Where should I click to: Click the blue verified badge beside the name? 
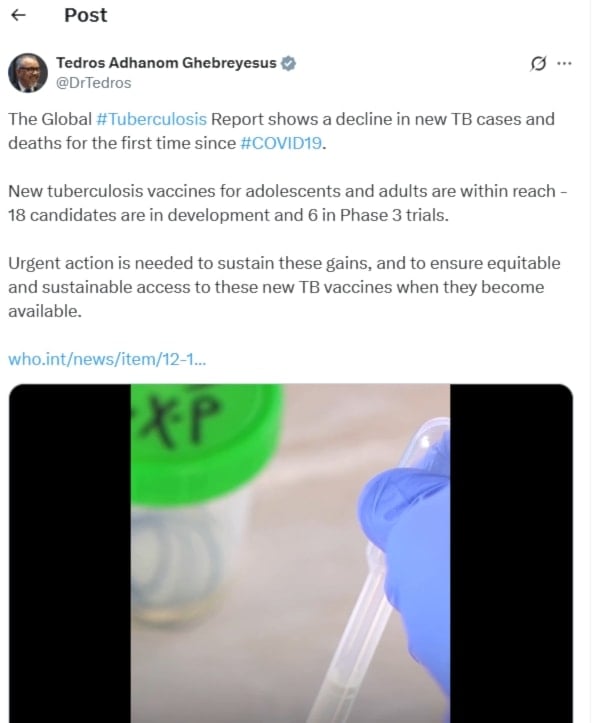[289, 63]
